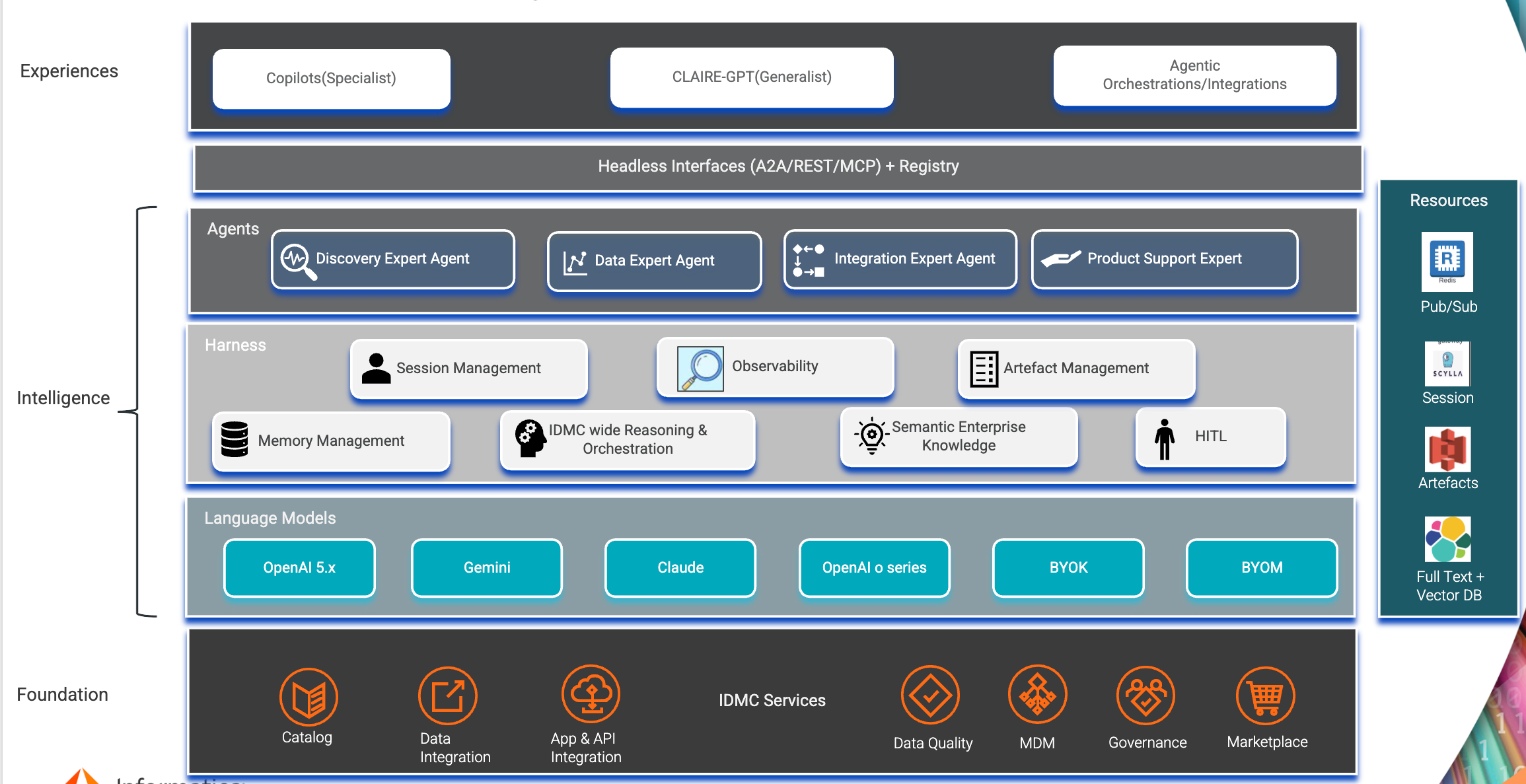The height and width of the screenshot is (784, 1526).
Task: Click the Data Expert Agent chart icon
Action: point(575,262)
